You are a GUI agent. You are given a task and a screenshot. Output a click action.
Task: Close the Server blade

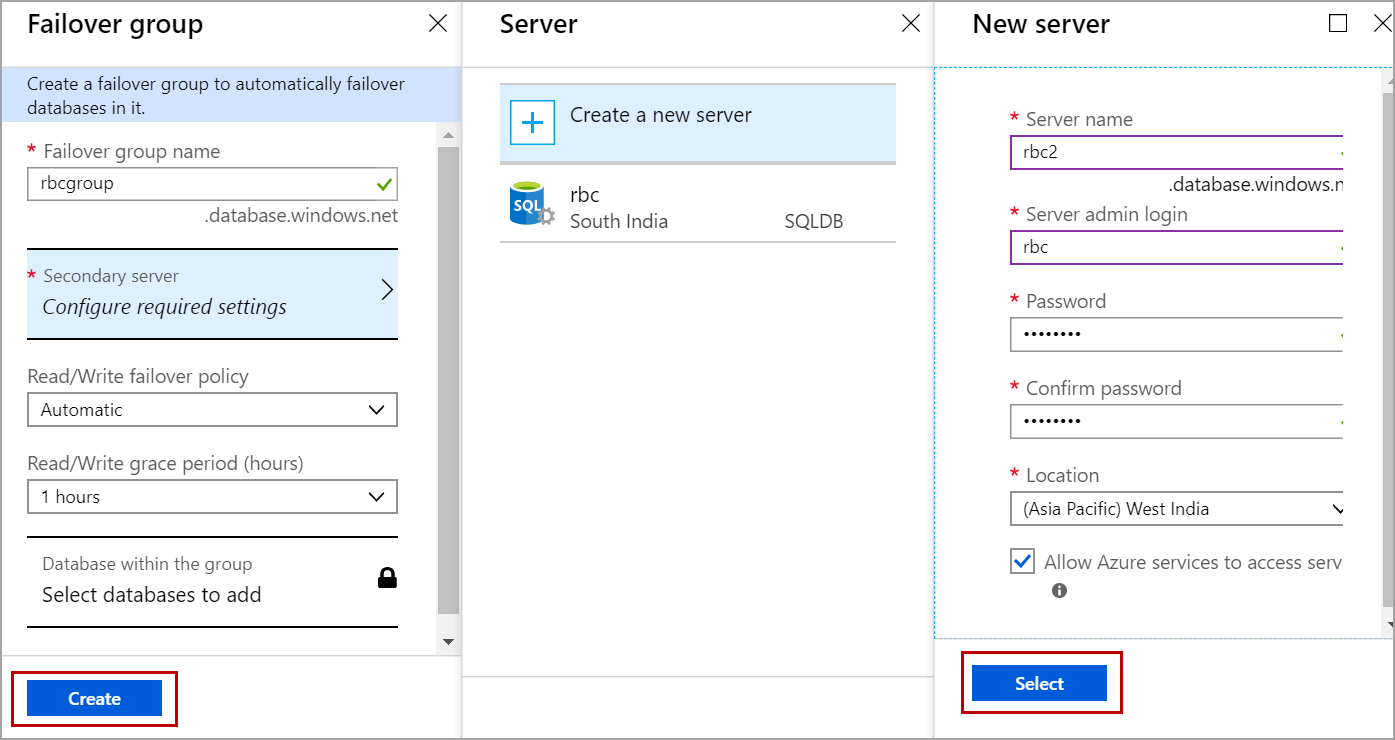click(911, 24)
